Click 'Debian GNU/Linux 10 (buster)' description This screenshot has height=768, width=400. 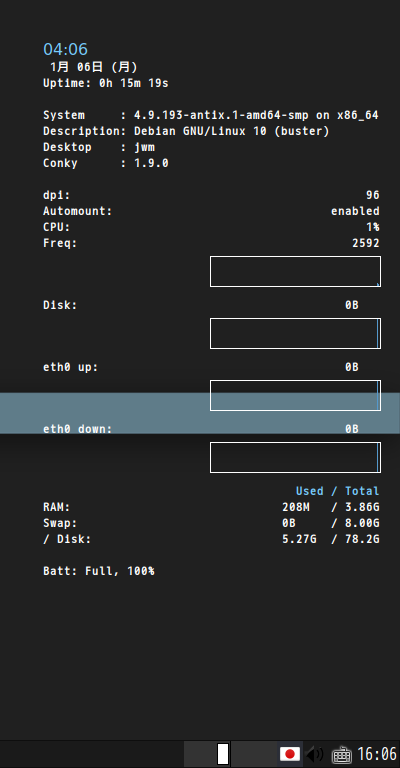tap(232, 131)
